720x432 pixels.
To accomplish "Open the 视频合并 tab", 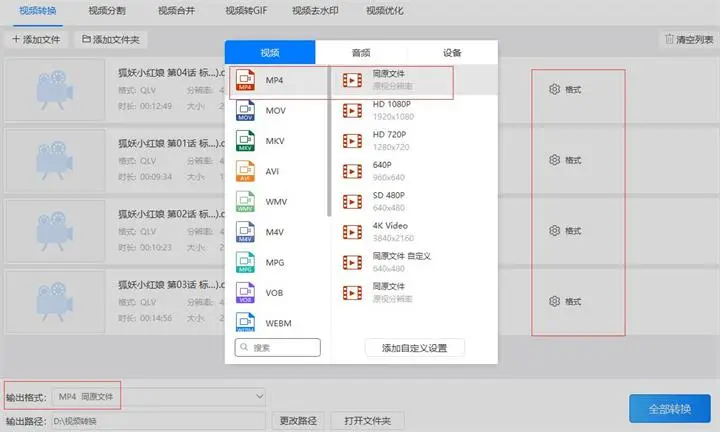I will point(176,10).
